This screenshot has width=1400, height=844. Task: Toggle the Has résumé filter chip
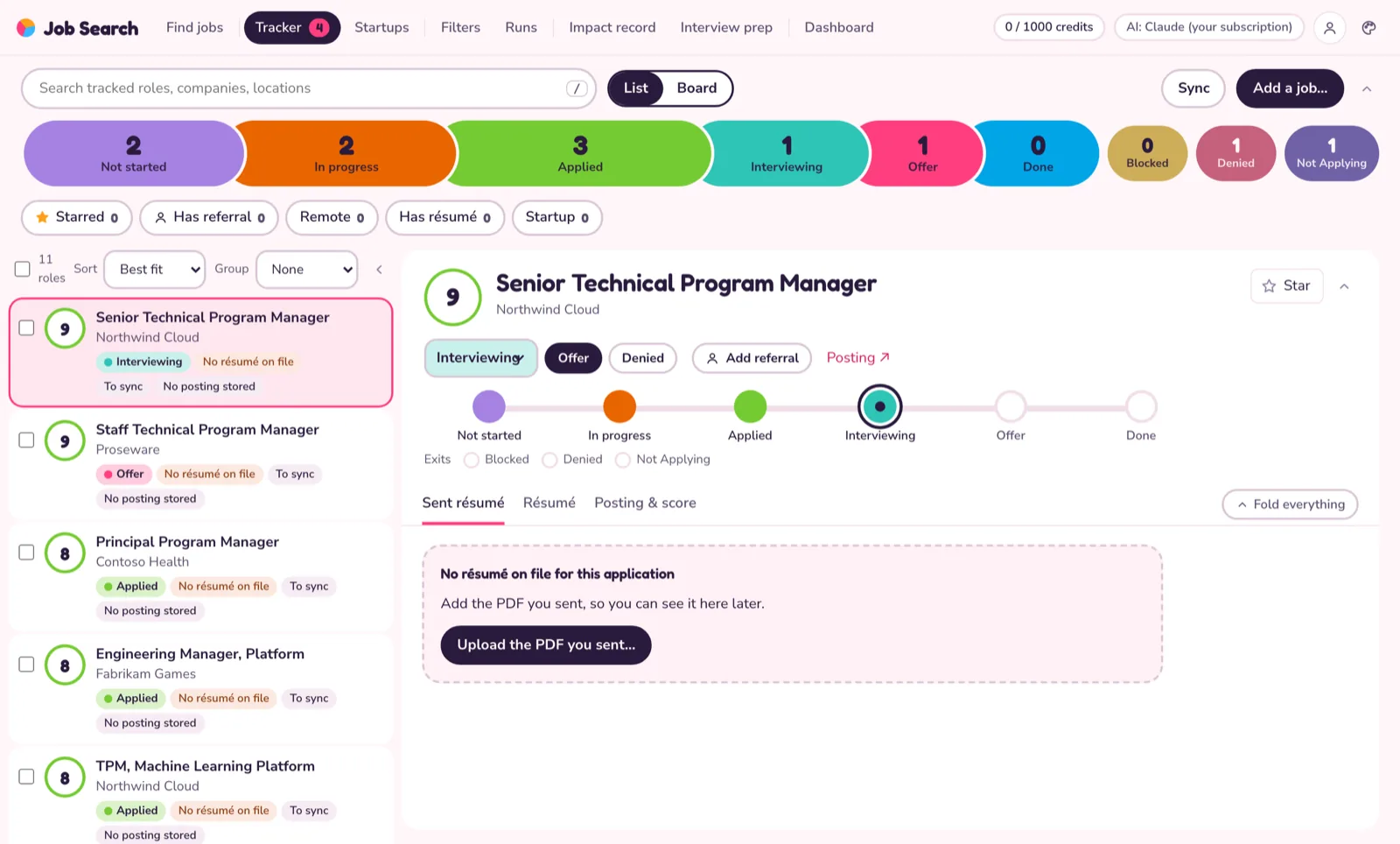point(444,217)
